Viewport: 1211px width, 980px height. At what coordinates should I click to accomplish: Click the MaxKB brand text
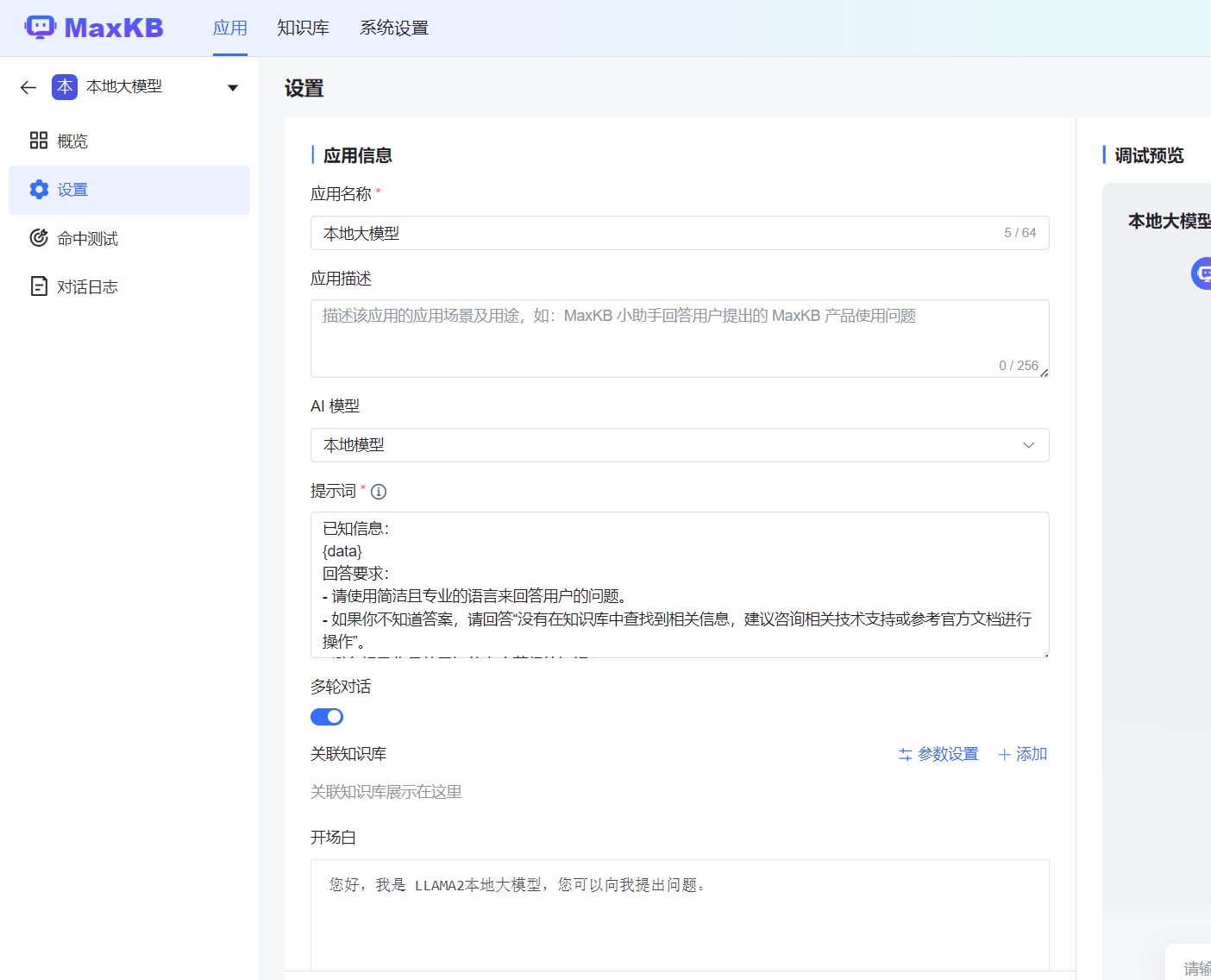(x=114, y=28)
